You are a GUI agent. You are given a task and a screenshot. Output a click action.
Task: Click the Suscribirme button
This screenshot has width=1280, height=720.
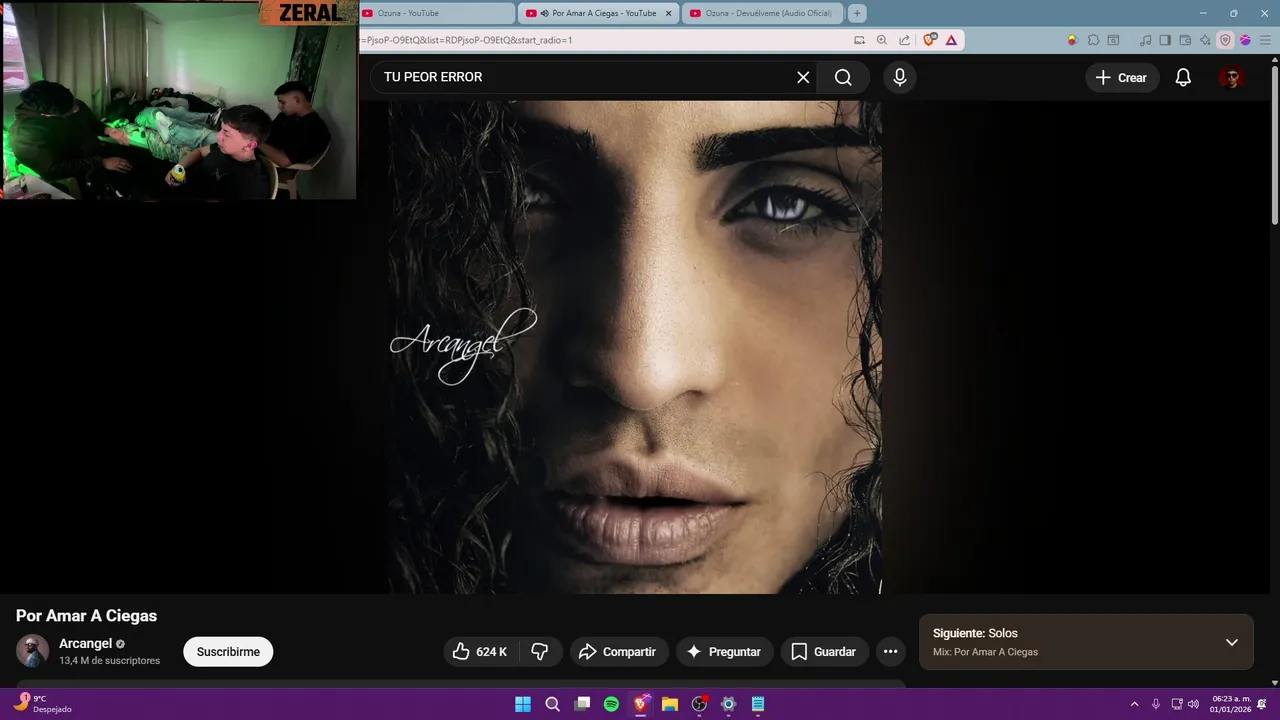(228, 652)
